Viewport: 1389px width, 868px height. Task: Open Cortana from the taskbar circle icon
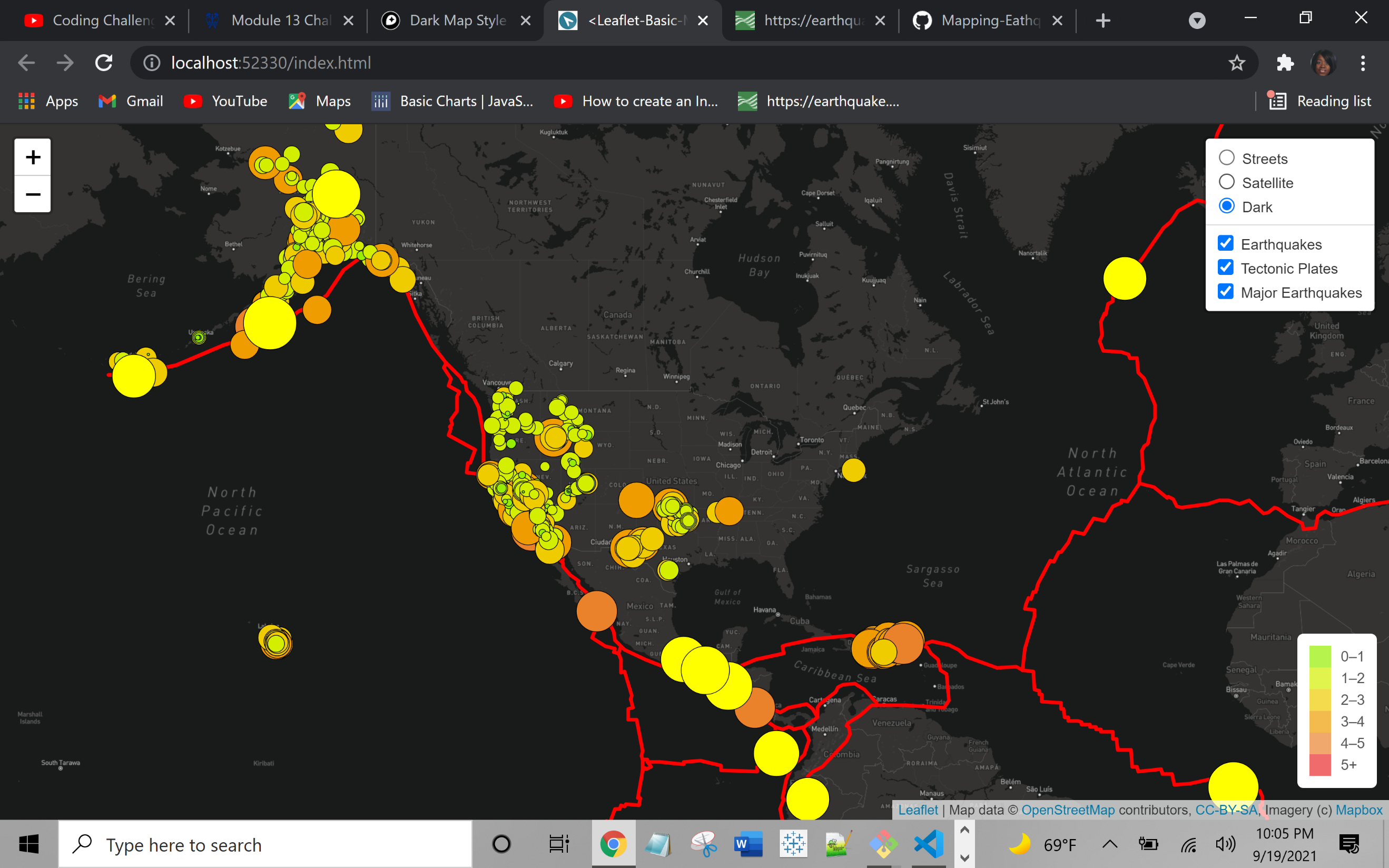point(501,844)
